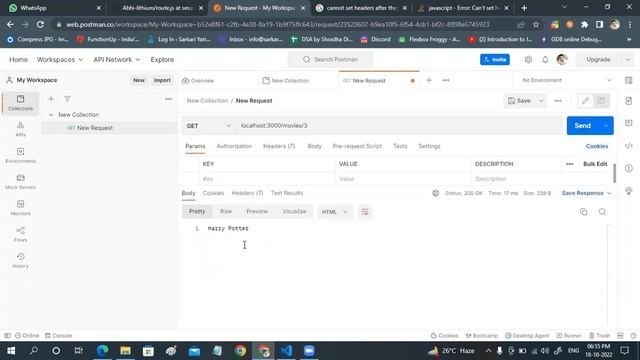Open the Monitors sidebar panel
Image resolution: width=640 pixels, height=360 pixels.
pyautogui.click(x=20, y=208)
